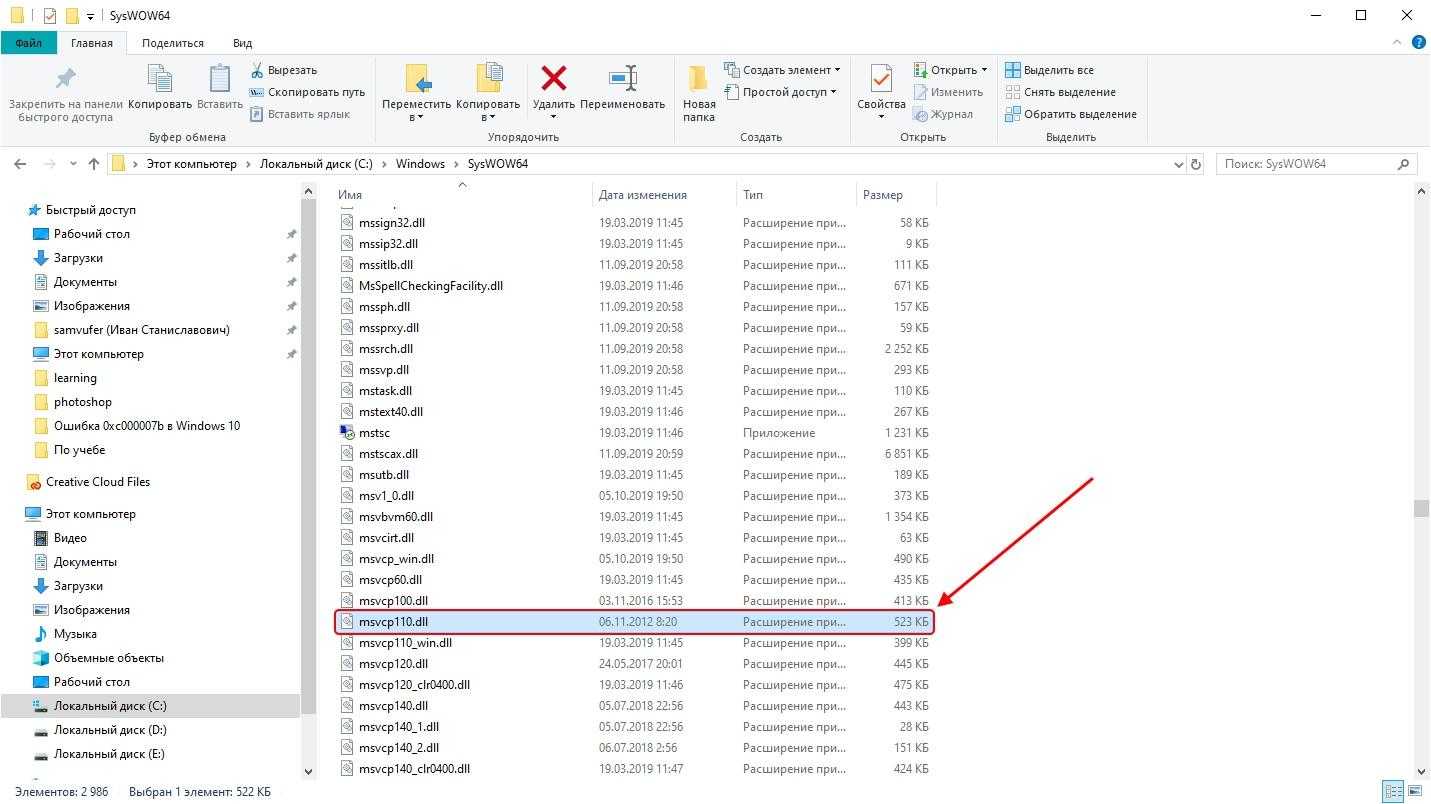Image resolution: width=1431 pixels, height=804 pixels.
Task: Click the Cut (Вырезать) scissors icon
Action: tap(257, 70)
